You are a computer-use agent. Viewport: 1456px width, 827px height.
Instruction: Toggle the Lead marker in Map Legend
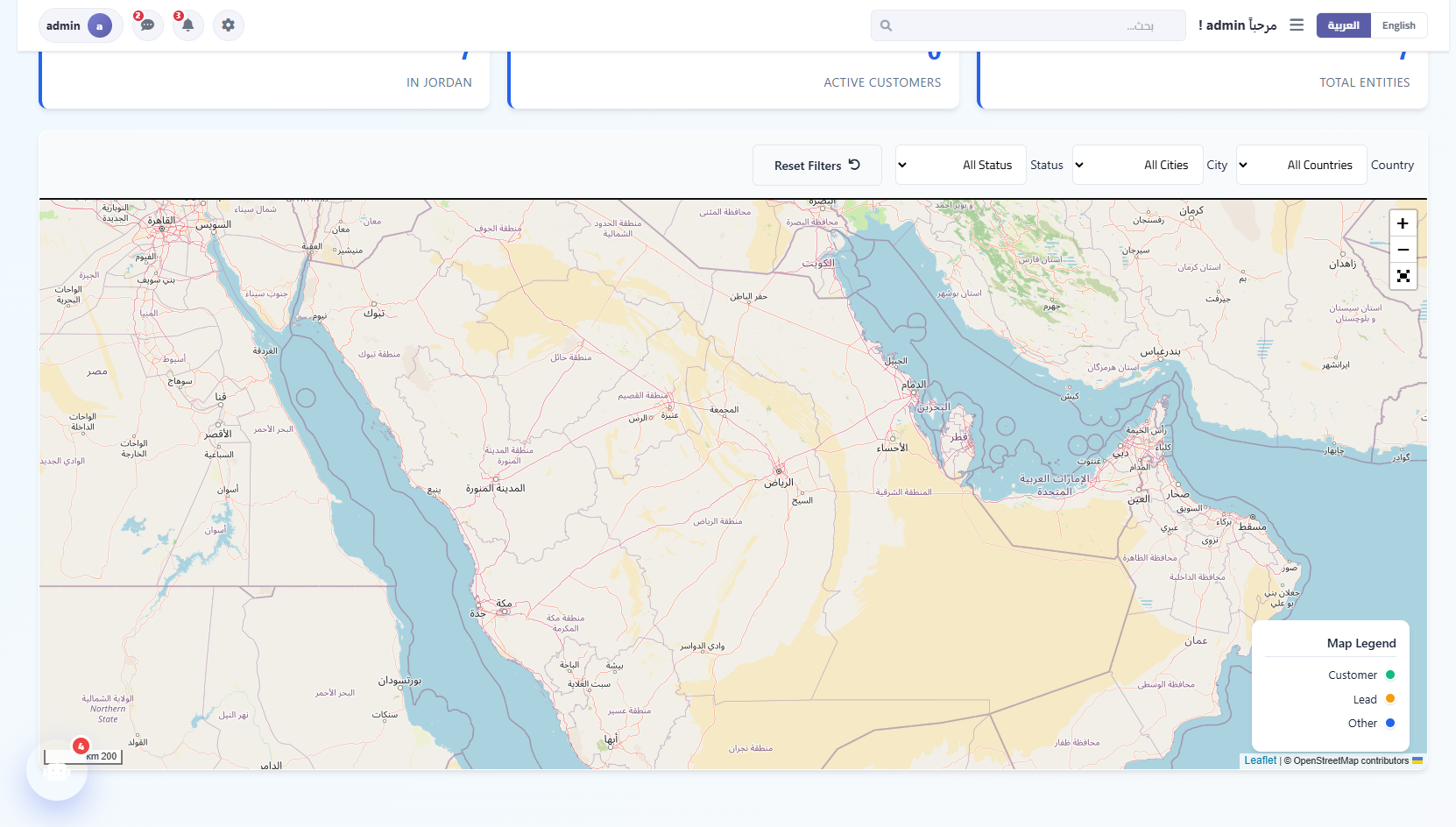(x=1389, y=699)
